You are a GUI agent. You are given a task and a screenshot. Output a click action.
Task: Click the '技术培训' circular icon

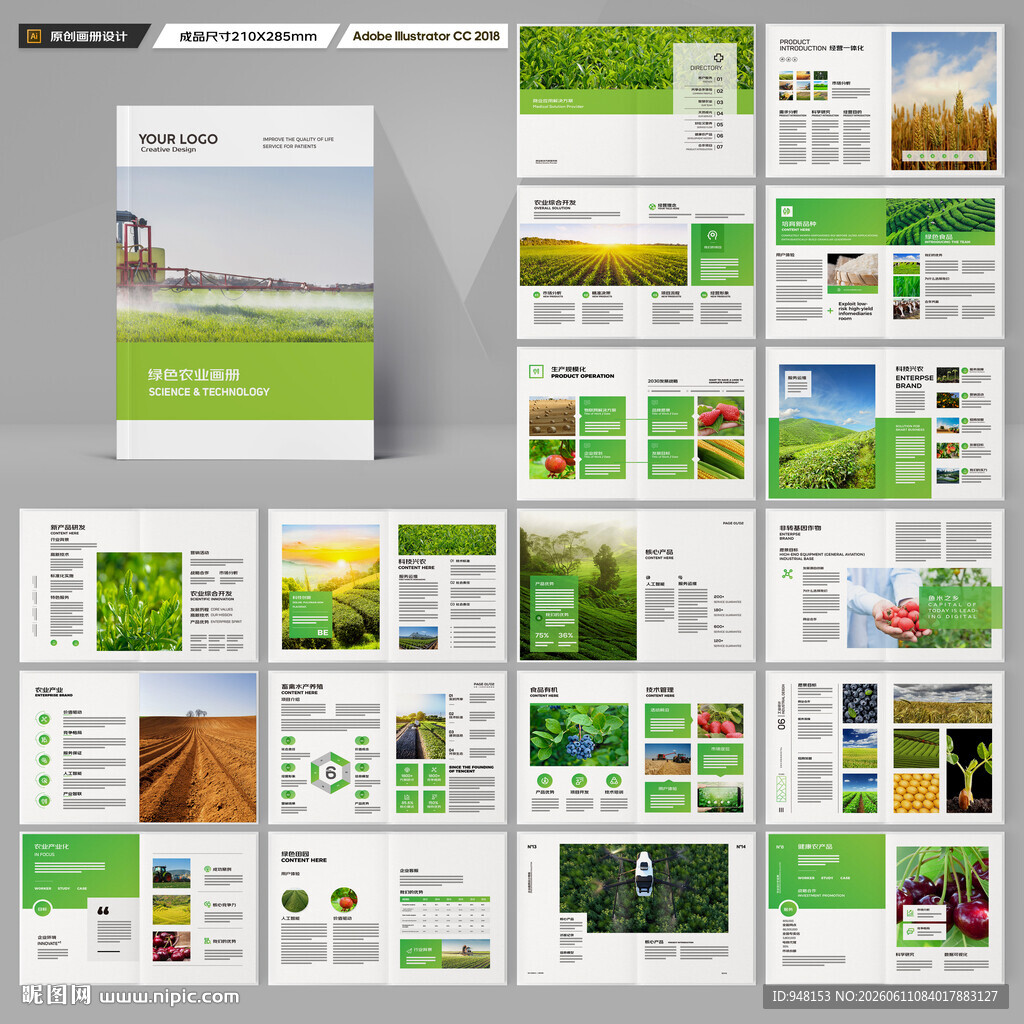613,780
